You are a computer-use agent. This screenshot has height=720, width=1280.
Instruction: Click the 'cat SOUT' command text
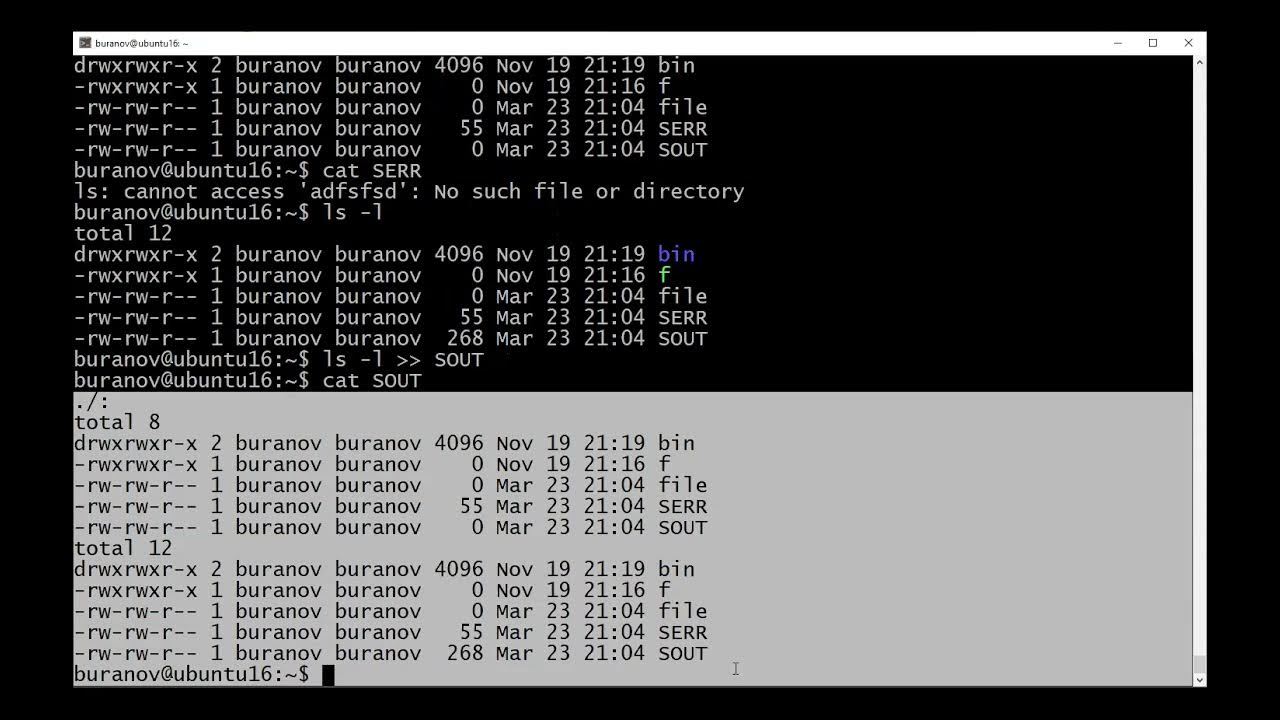click(x=371, y=381)
